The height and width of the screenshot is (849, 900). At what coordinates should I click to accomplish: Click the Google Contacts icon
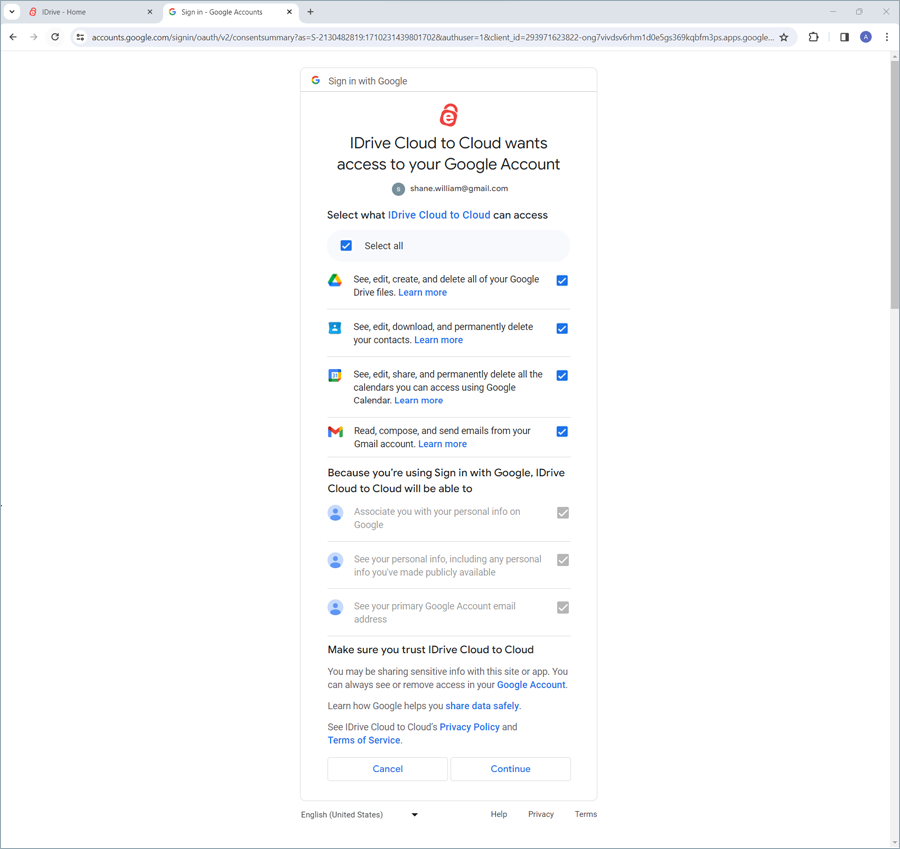pyautogui.click(x=335, y=328)
